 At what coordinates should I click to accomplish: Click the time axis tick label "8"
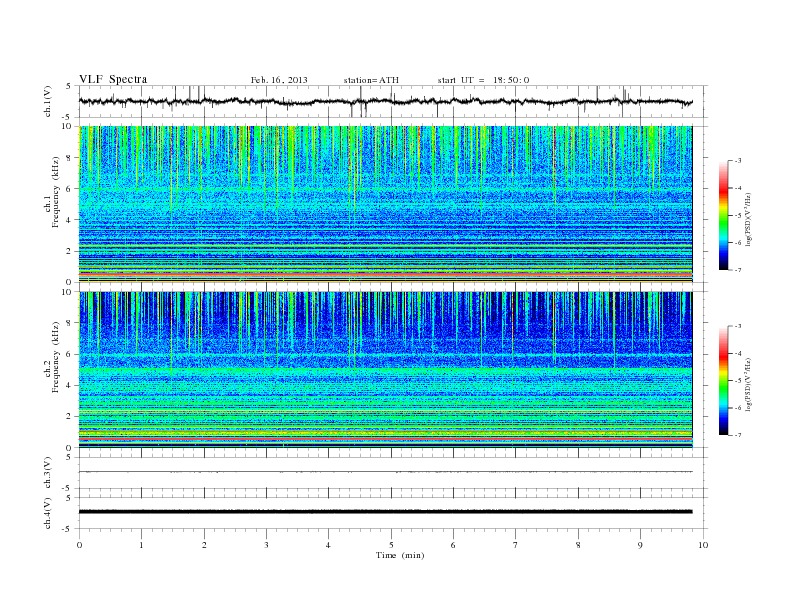pos(578,545)
